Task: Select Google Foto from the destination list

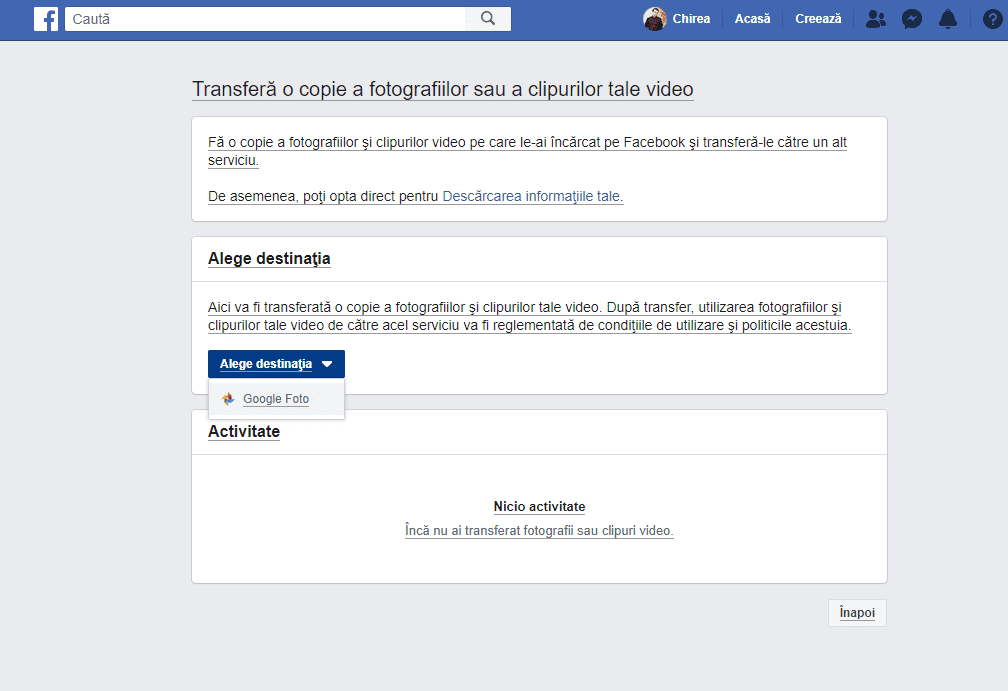Action: (x=274, y=398)
